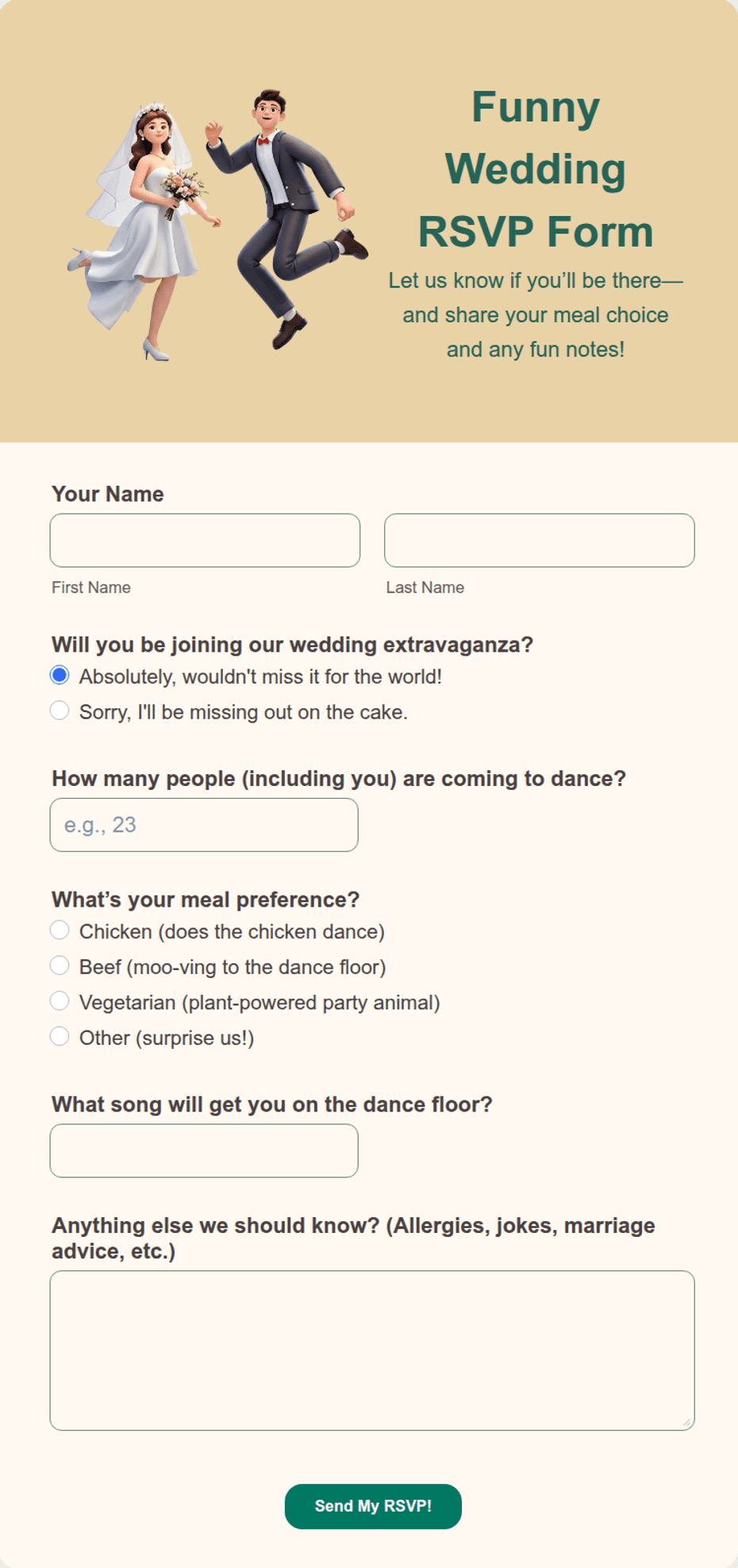The width and height of the screenshot is (738, 1568).
Task: Click the 'Anything else' notes textarea
Action: coord(372,1350)
